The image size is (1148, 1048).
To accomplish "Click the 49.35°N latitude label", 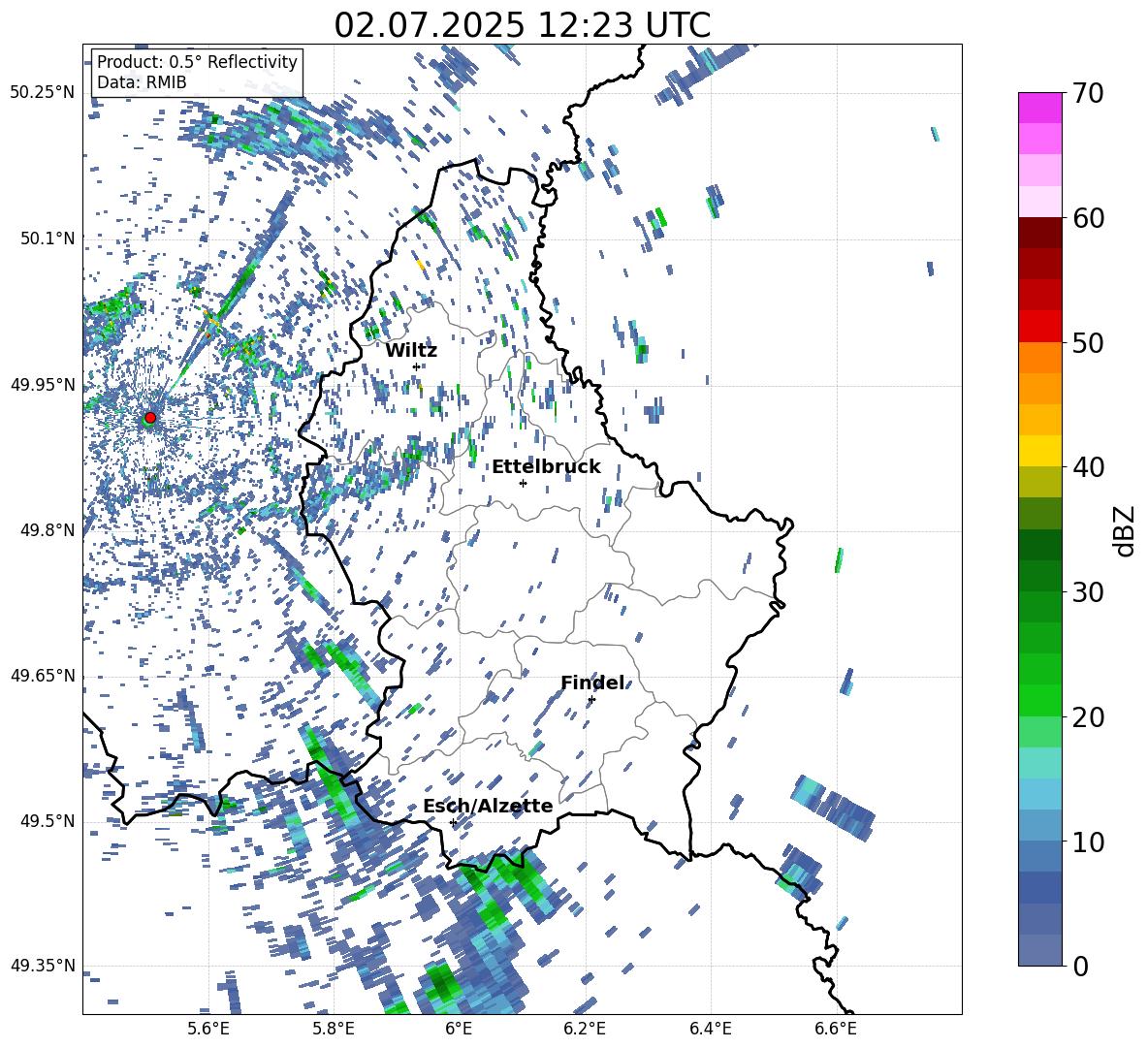I will point(43,966).
